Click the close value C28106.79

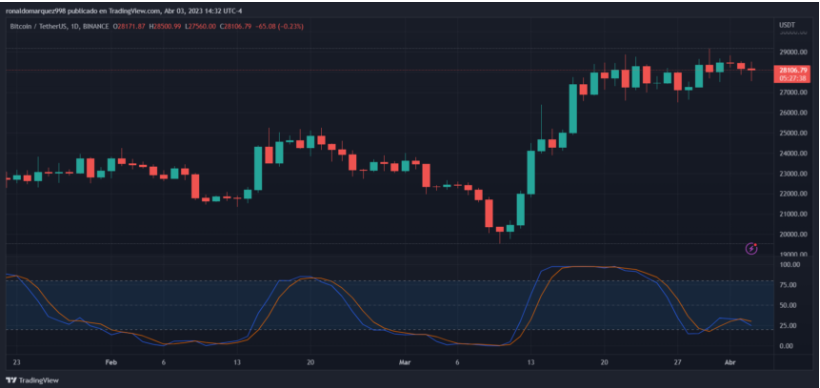[235, 26]
